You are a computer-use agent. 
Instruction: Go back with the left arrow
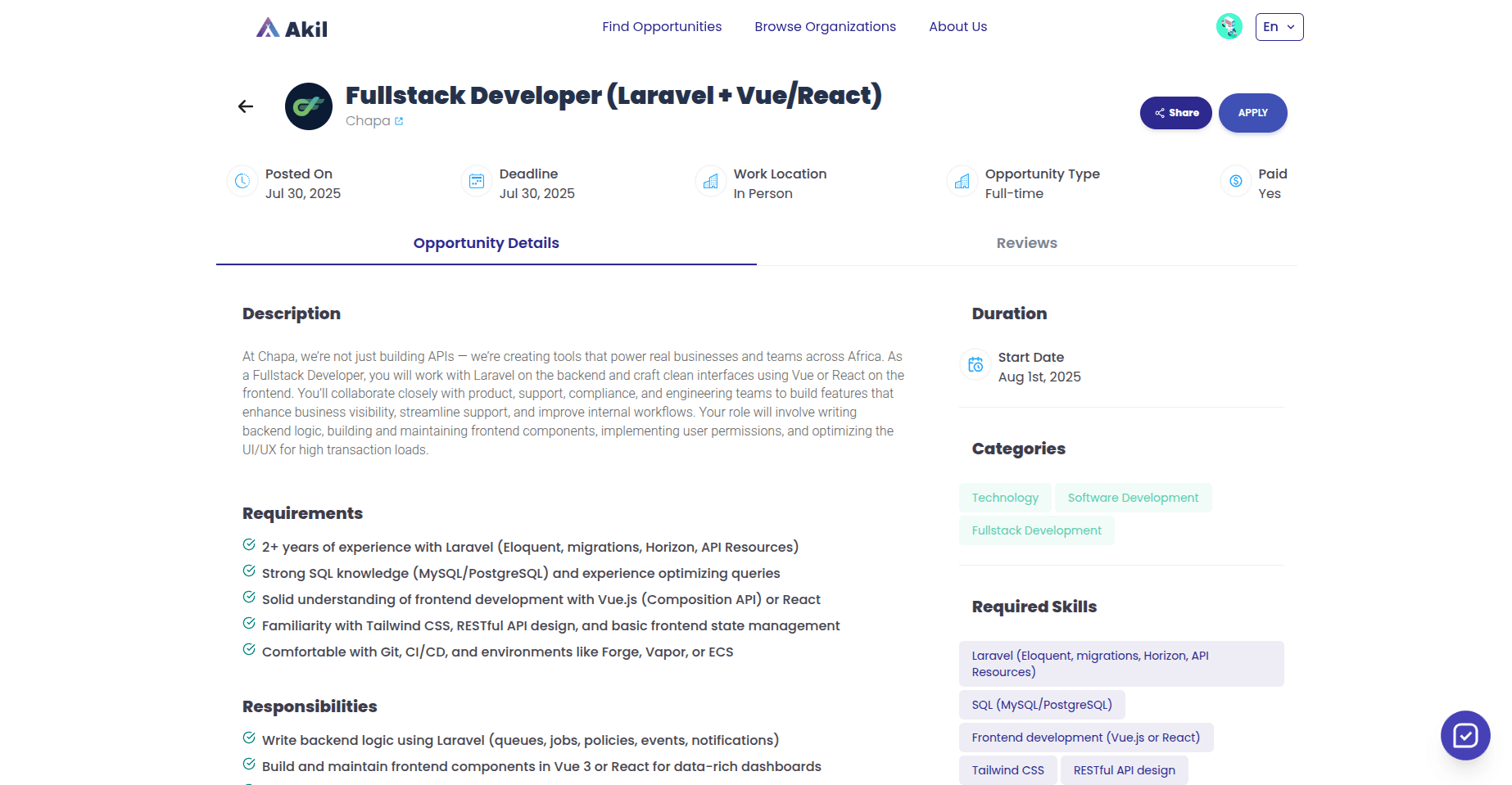pos(246,106)
